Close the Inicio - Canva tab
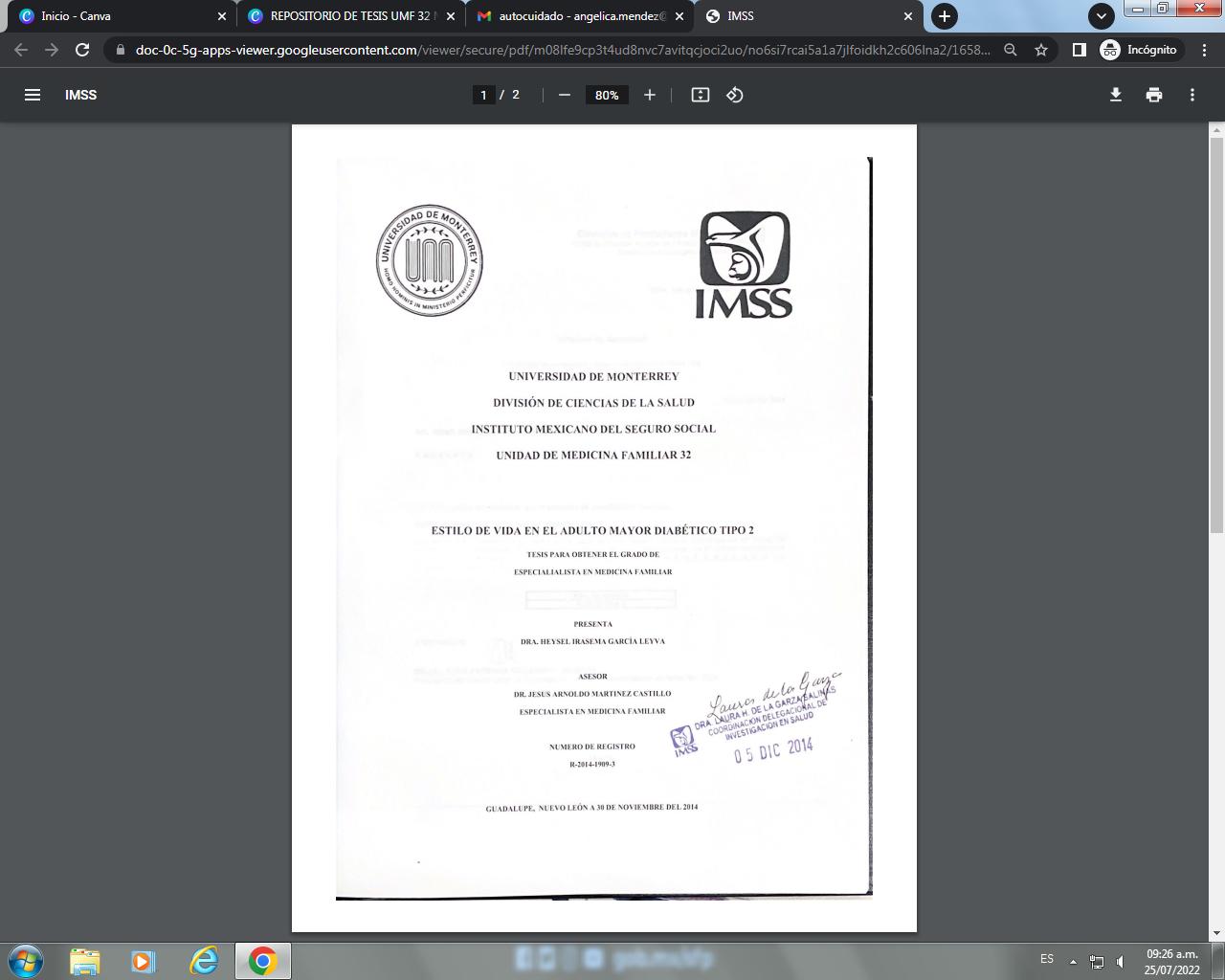 coord(222,16)
